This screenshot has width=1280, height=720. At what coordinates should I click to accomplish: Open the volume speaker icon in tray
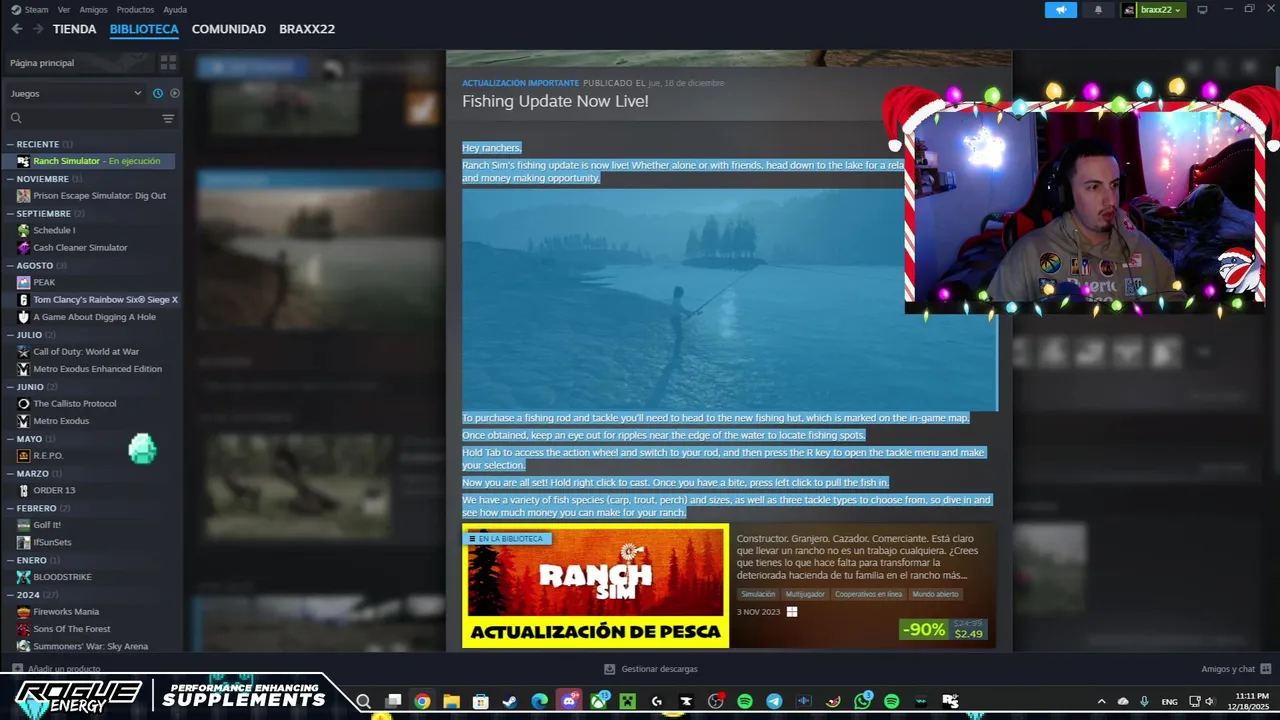pyautogui.click(x=1209, y=701)
